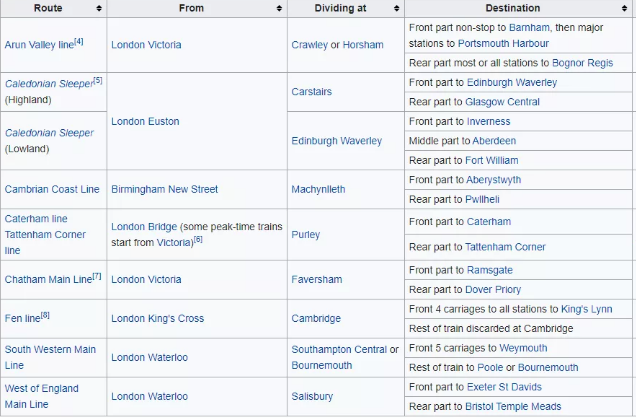Image resolution: width=636 pixels, height=418 pixels.
Task: Follow the London King's Cross link
Action: (x=157, y=318)
